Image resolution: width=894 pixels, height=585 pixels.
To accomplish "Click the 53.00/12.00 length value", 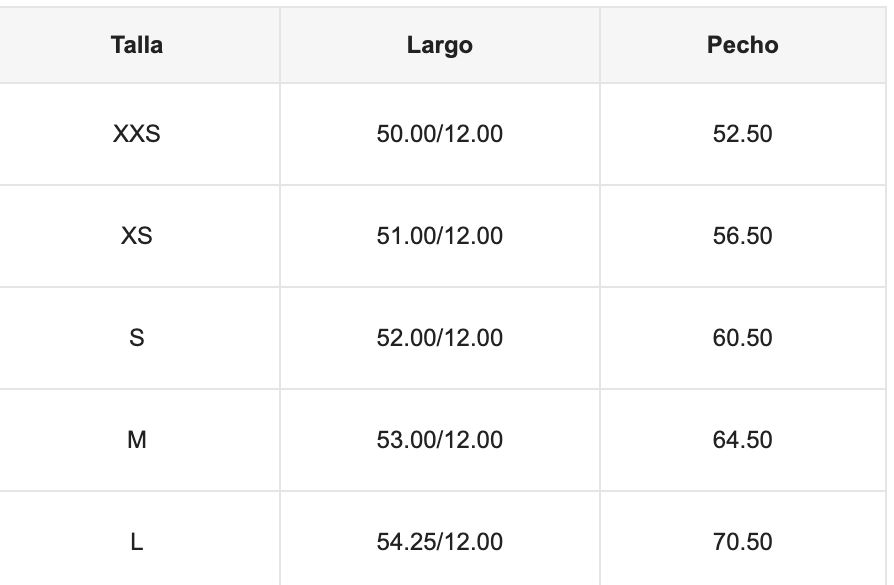I will pos(439,440).
